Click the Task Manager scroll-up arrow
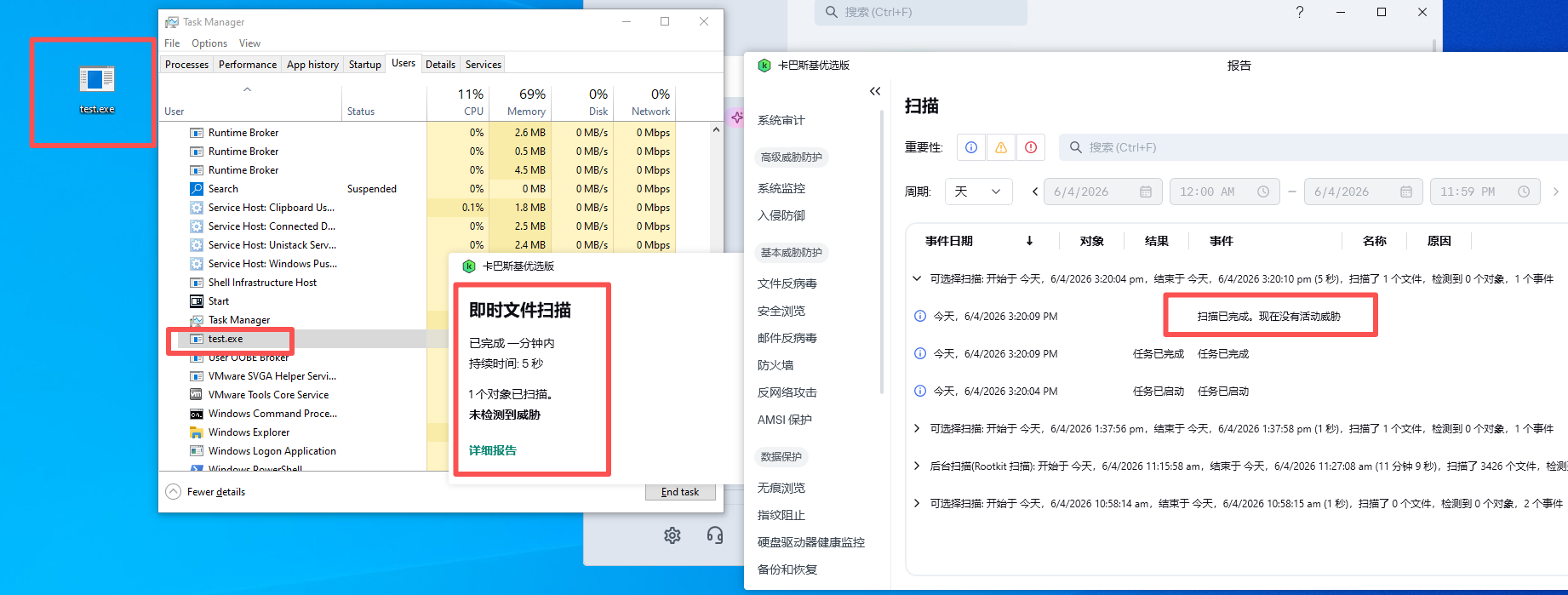Viewport: 1568px width, 595px height. (716, 130)
